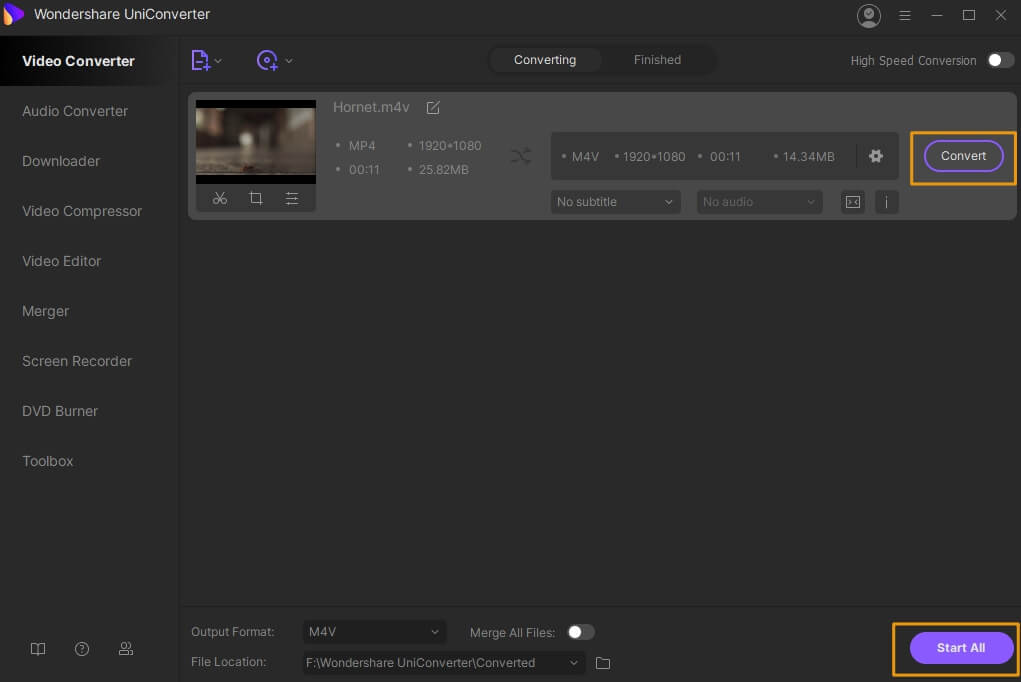1021x682 pixels.
Task: Click the rename pencil icon beside Hornet.m4v
Action: pyautogui.click(x=433, y=108)
